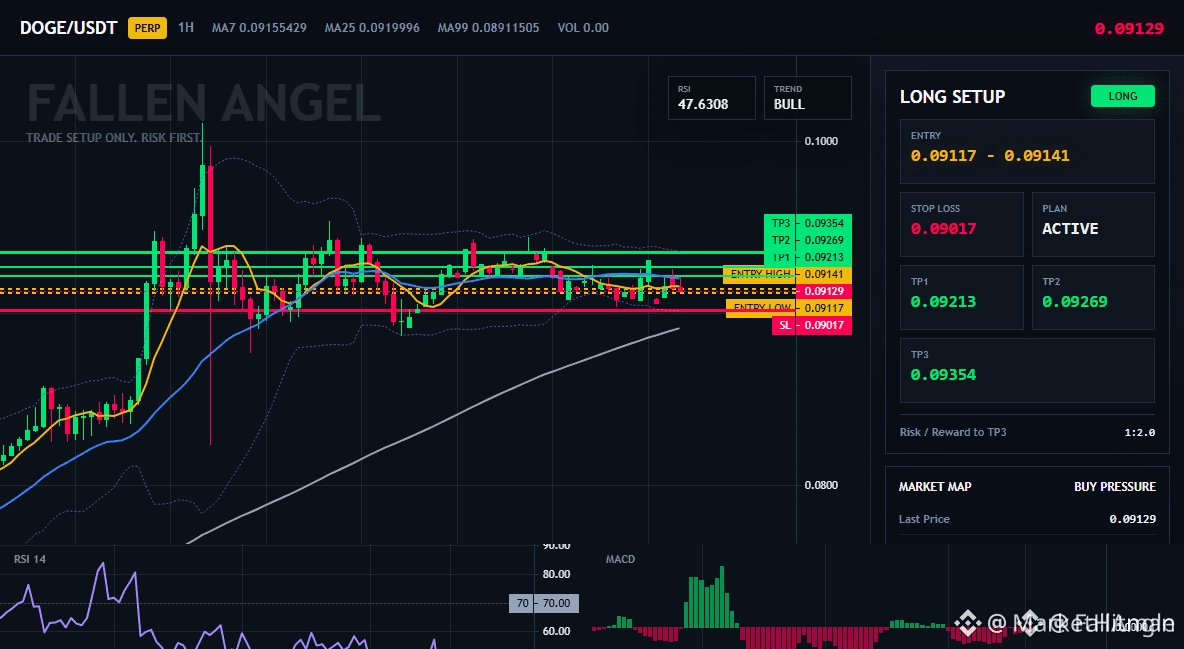The width and height of the screenshot is (1184, 649).
Task: Click the red 0.09129 current price tag
Action: (x=824, y=292)
